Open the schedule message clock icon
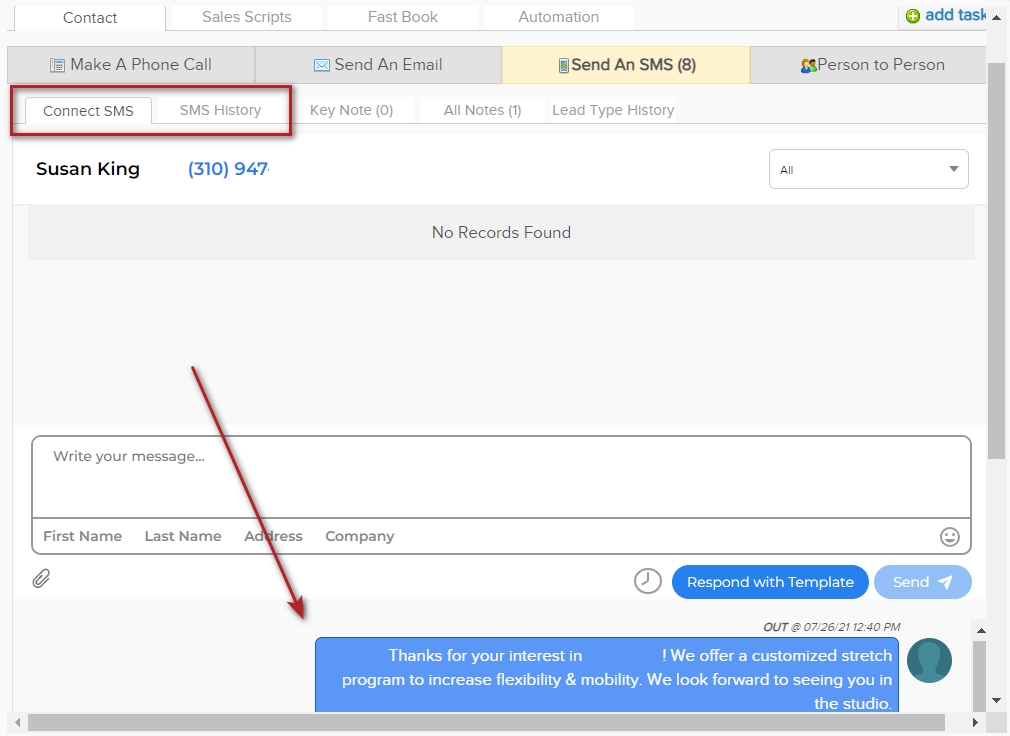 [647, 580]
